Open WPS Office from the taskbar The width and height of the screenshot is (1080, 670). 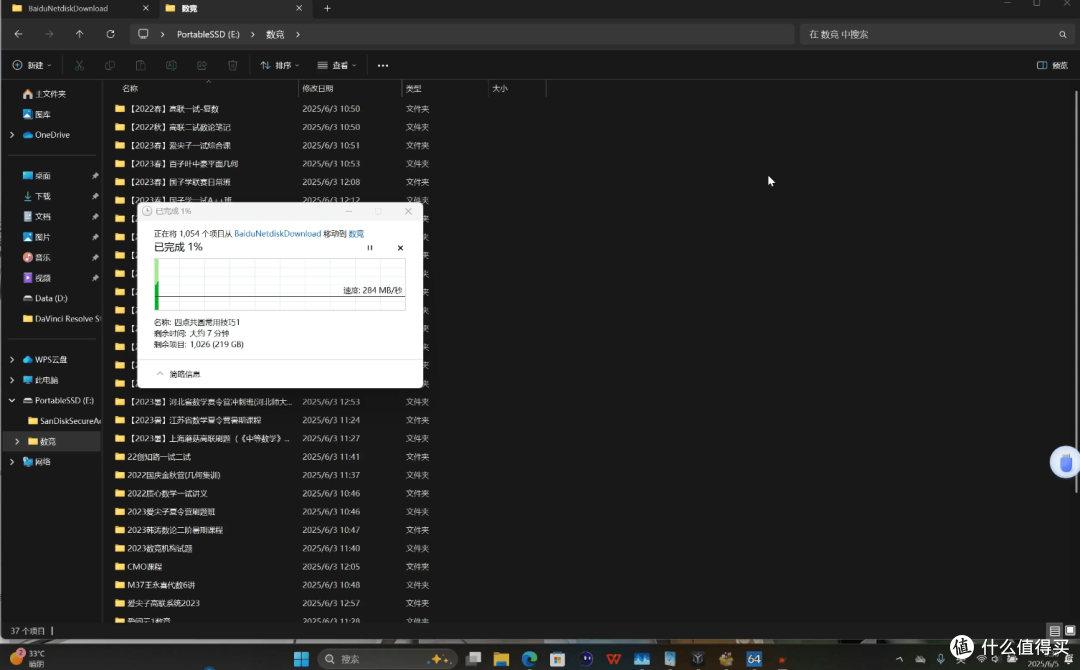[x=613, y=659]
